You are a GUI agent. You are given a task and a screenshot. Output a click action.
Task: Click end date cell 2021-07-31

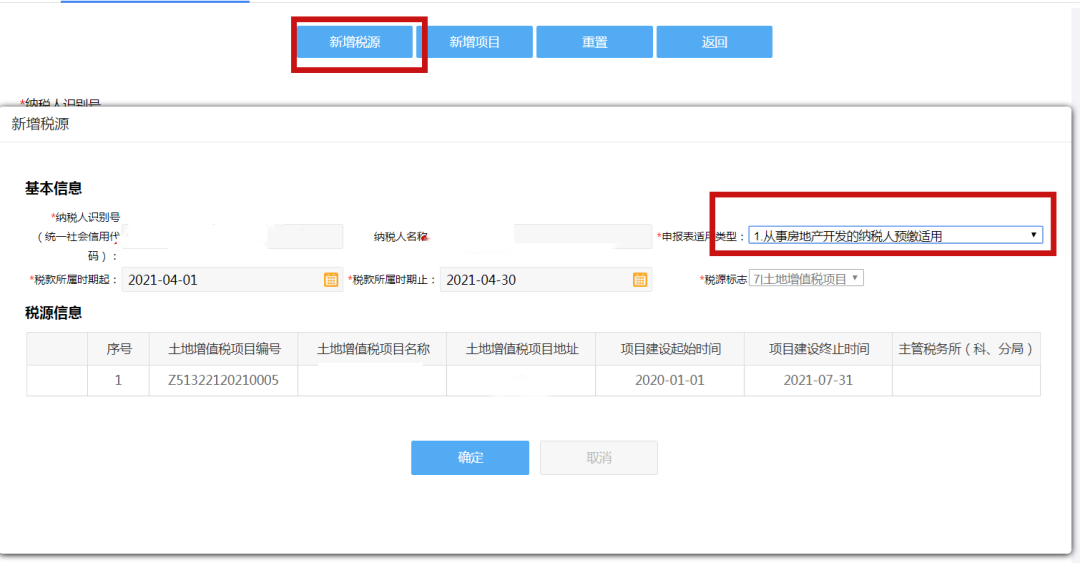point(818,380)
